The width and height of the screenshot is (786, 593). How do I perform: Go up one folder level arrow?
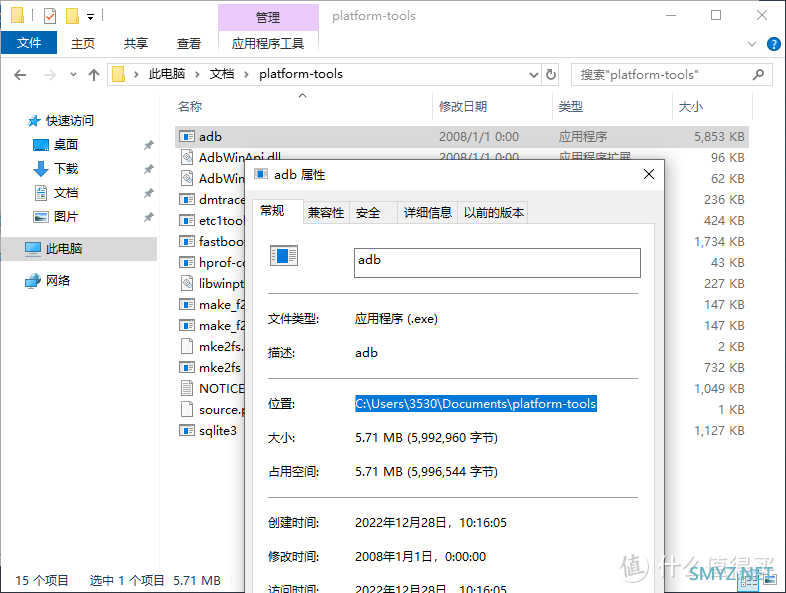point(94,75)
